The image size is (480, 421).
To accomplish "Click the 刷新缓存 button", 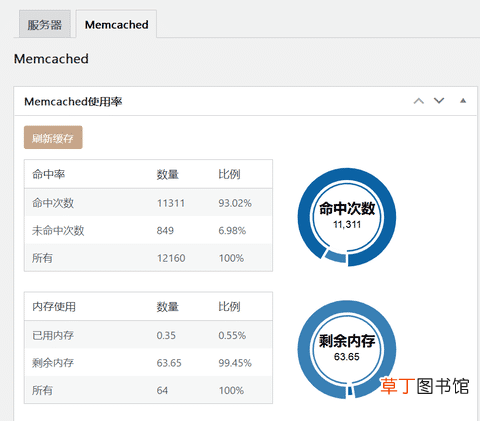I will click(x=53, y=137).
